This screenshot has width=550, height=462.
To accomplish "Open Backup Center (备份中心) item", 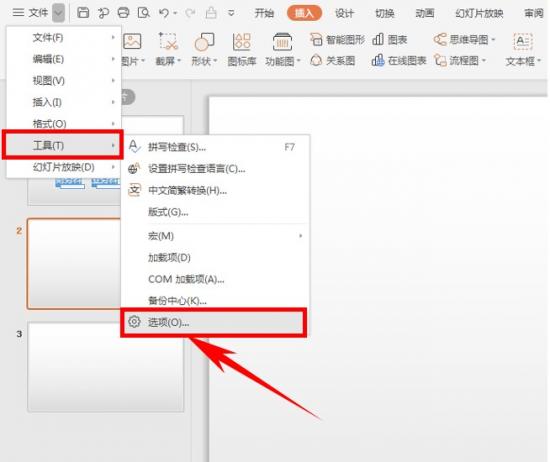I will click(x=215, y=300).
